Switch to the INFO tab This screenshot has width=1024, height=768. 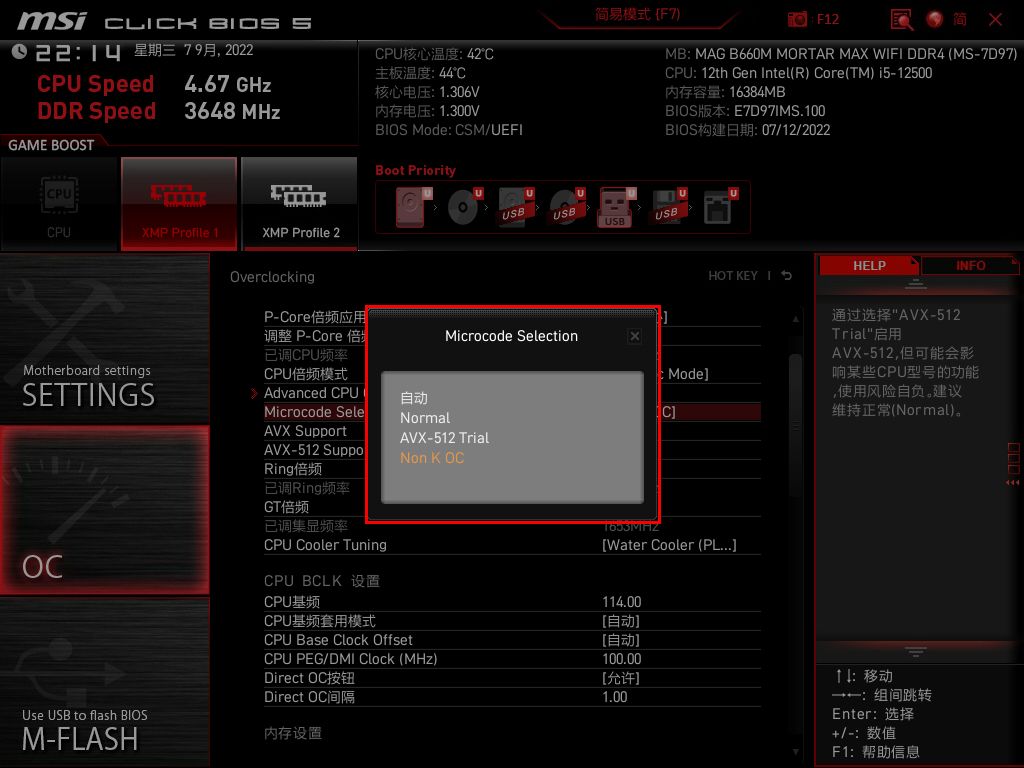[969, 265]
